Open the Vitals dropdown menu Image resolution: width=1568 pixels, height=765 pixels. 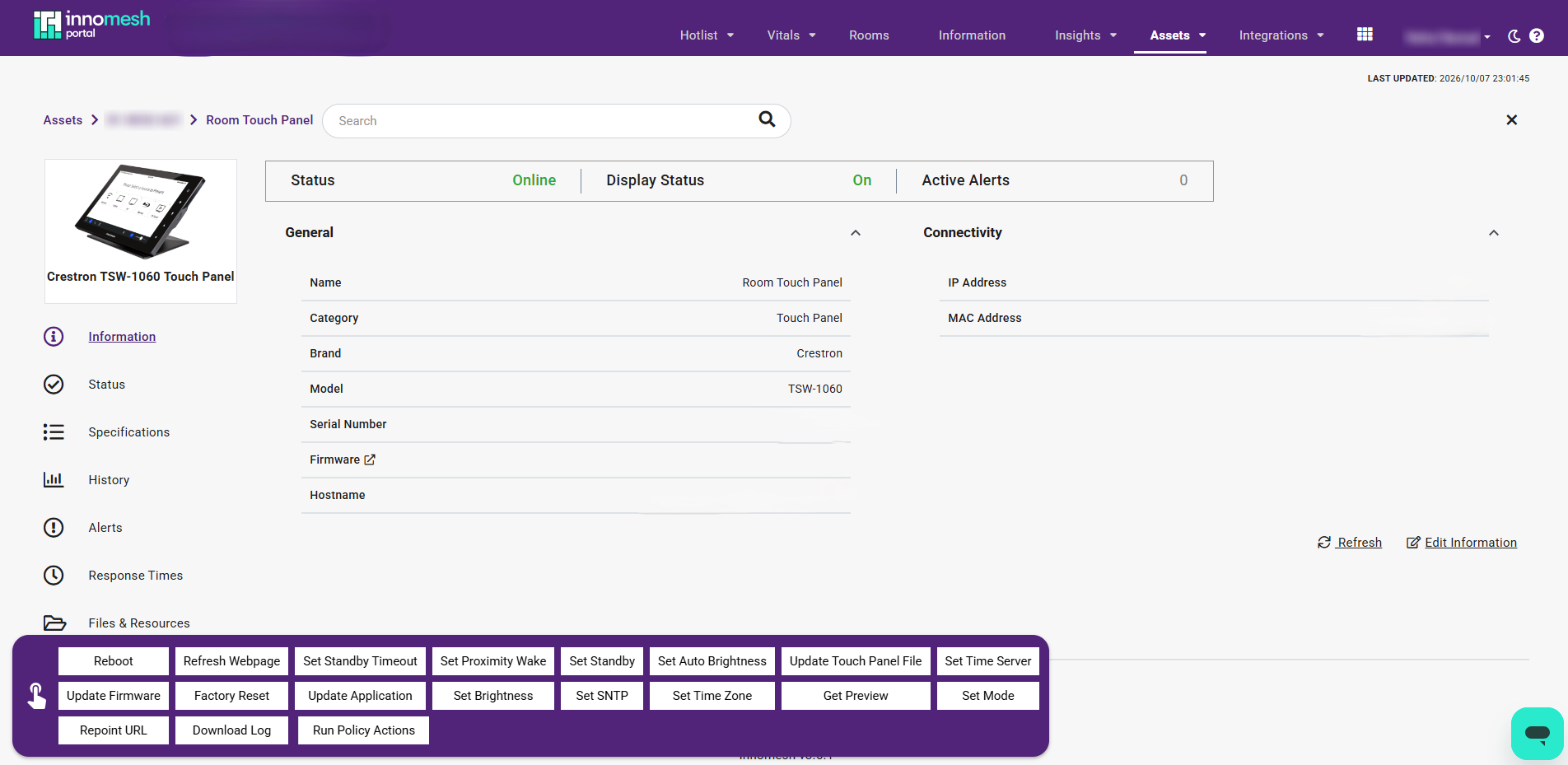pyautogui.click(x=791, y=35)
